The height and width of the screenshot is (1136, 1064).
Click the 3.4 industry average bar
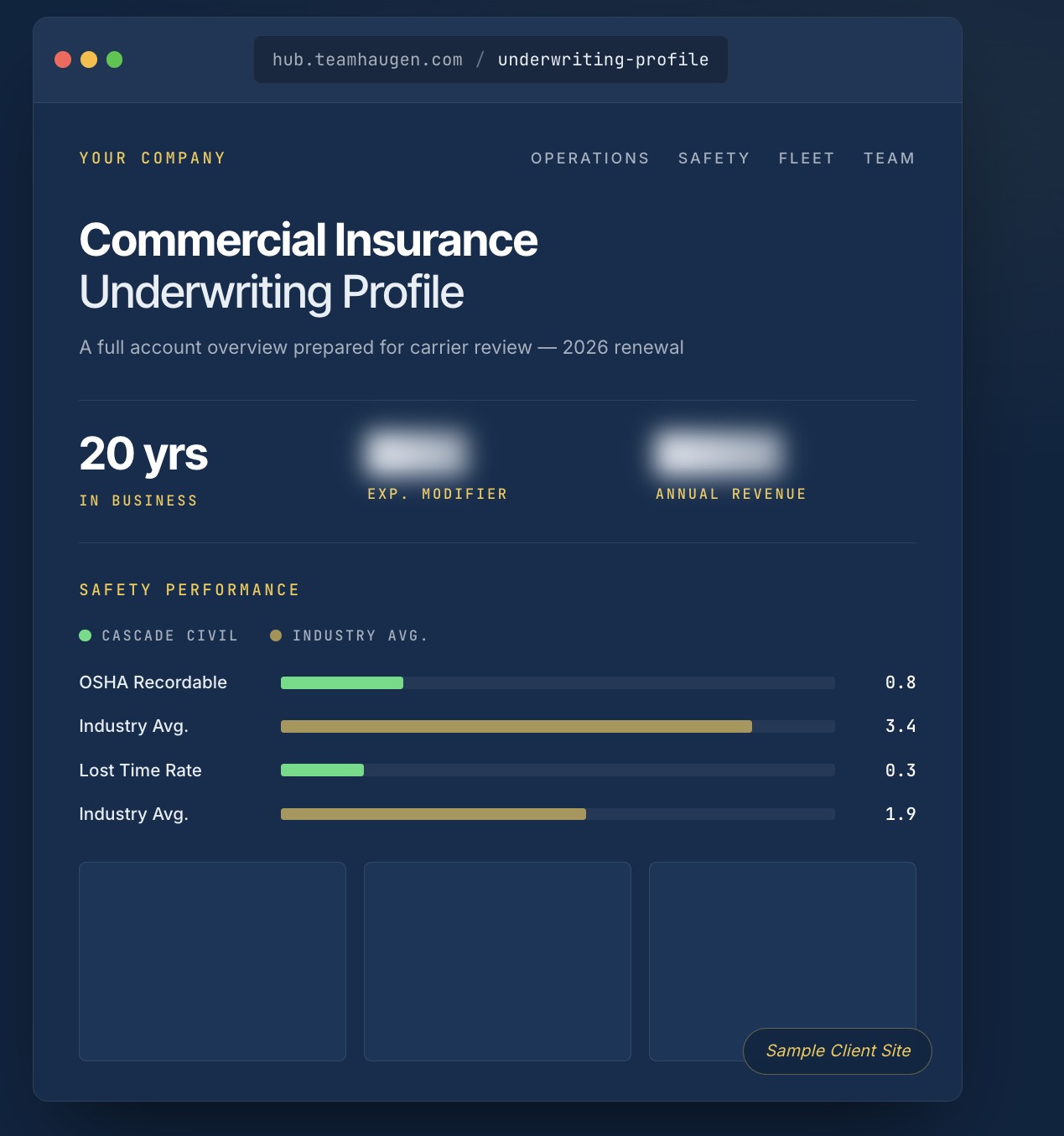pos(516,726)
